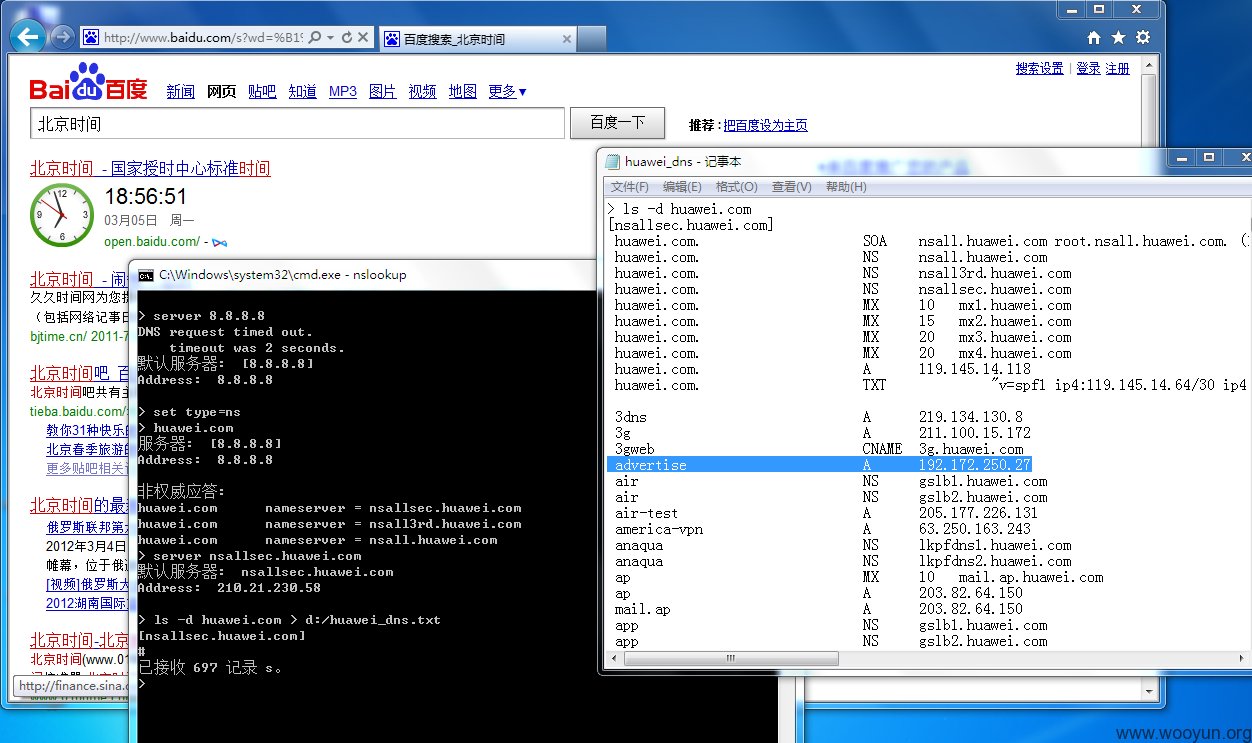Click IE page vertical scrollbar up arrow
This screenshot has height=743, width=1252.
pyautogui.click(x=1149, y=66)
